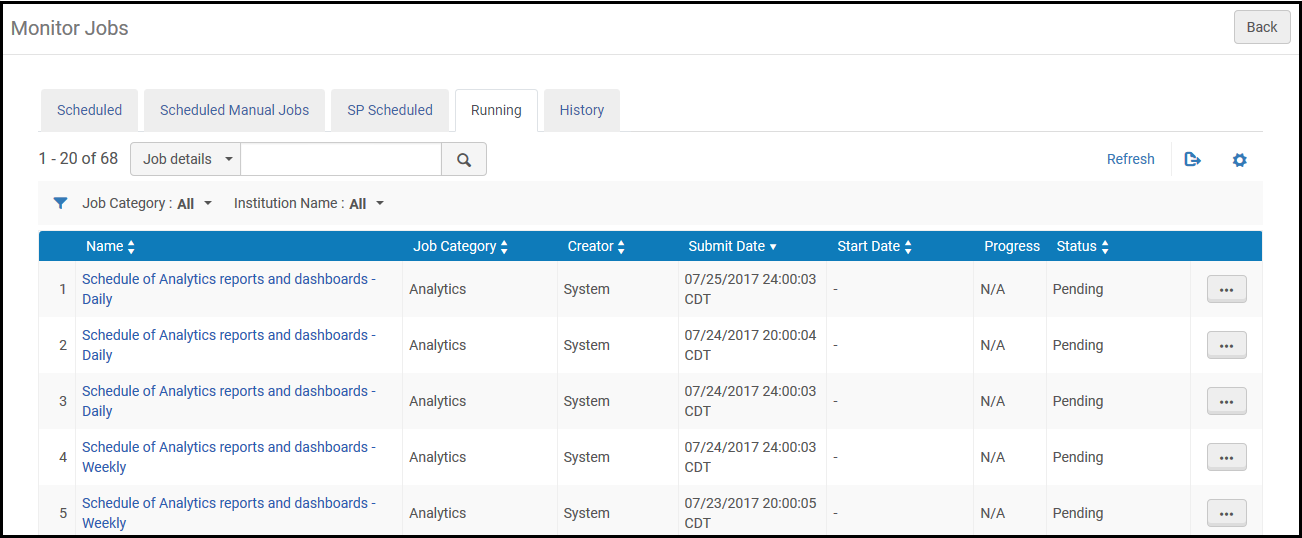Click Pending status in row 5
The image size is (1302, 538).
point(1078,513)
